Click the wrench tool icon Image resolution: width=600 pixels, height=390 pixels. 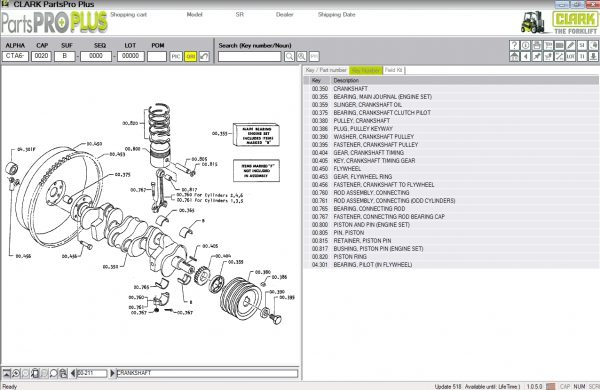[559, 56]
